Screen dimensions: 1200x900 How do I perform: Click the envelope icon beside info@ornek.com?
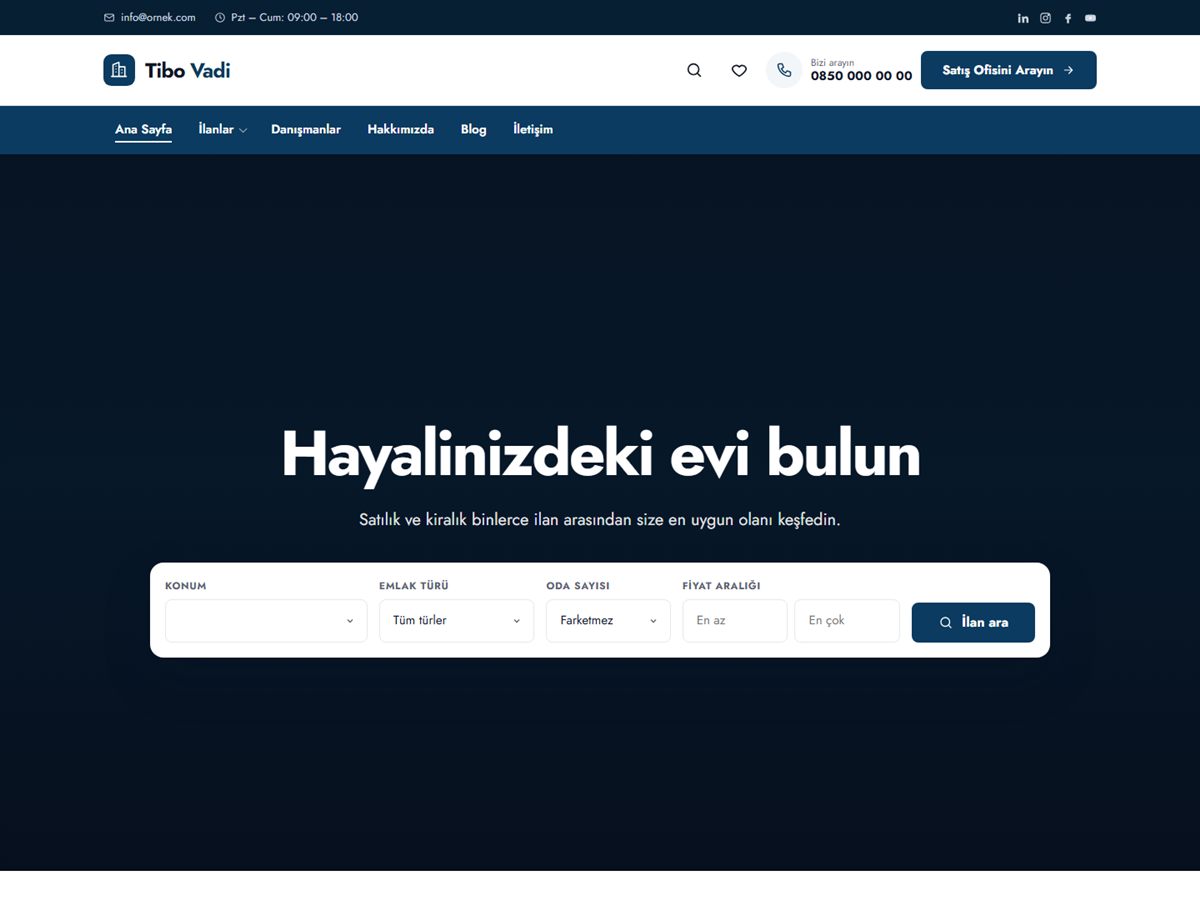(109, 18)
